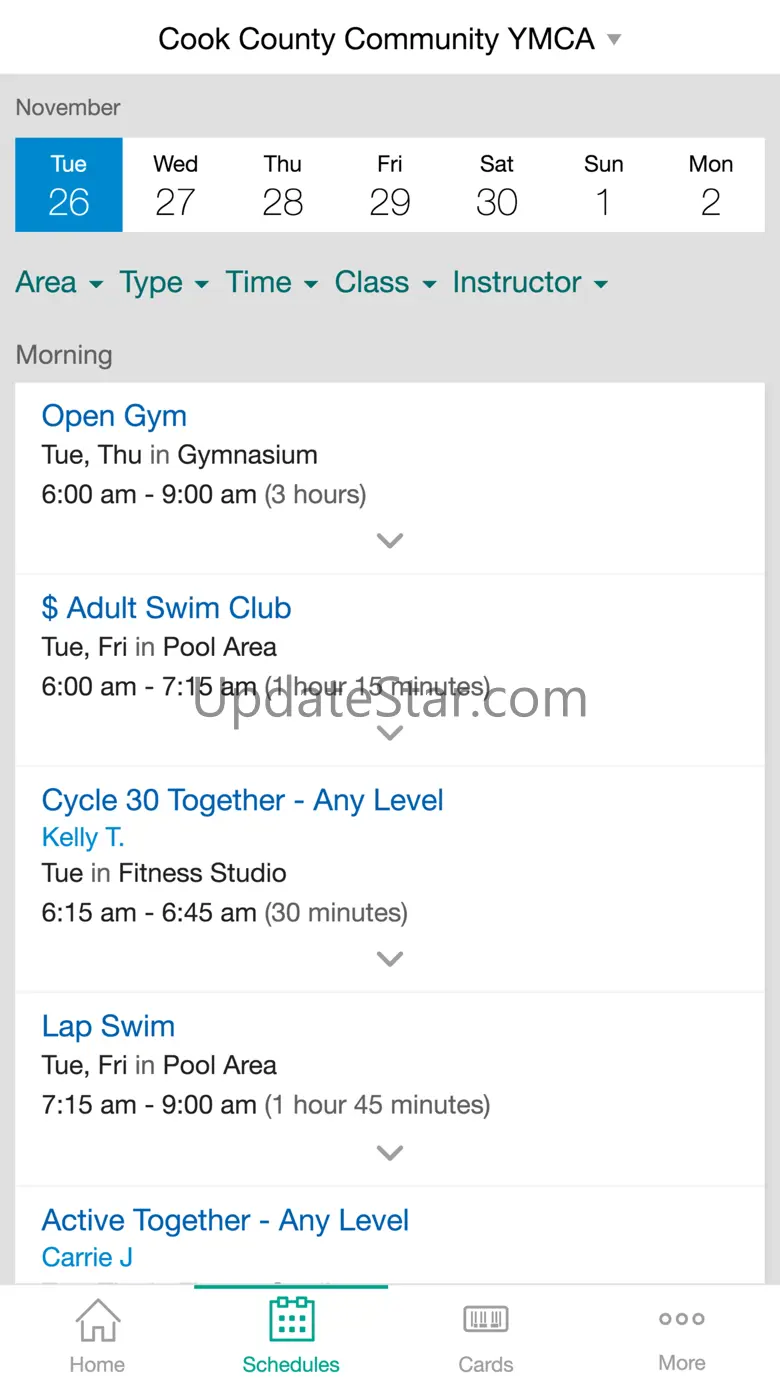Screen dimensions: 780x1387
Task: Open the Time filter dropdown
Action: pos(272,283)
